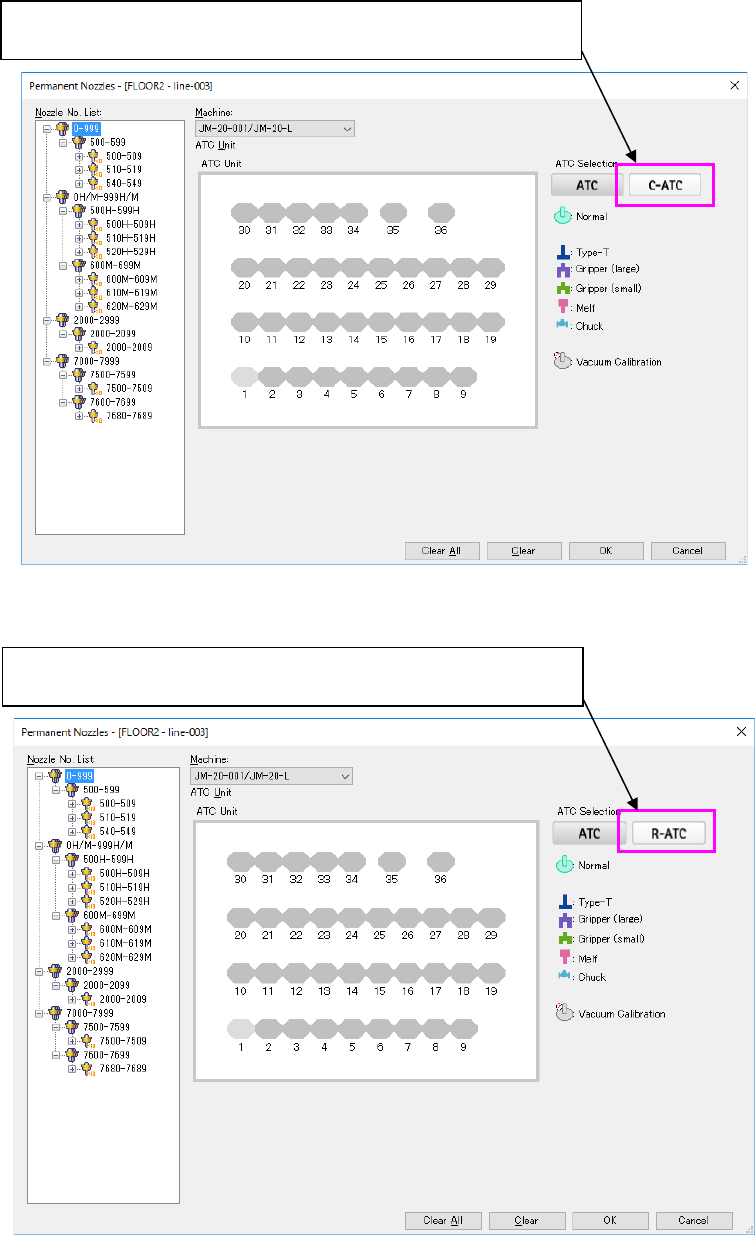Open the Machine dropdown in R-ATC dialog
755x1235 pixels.
coord(271,775)
